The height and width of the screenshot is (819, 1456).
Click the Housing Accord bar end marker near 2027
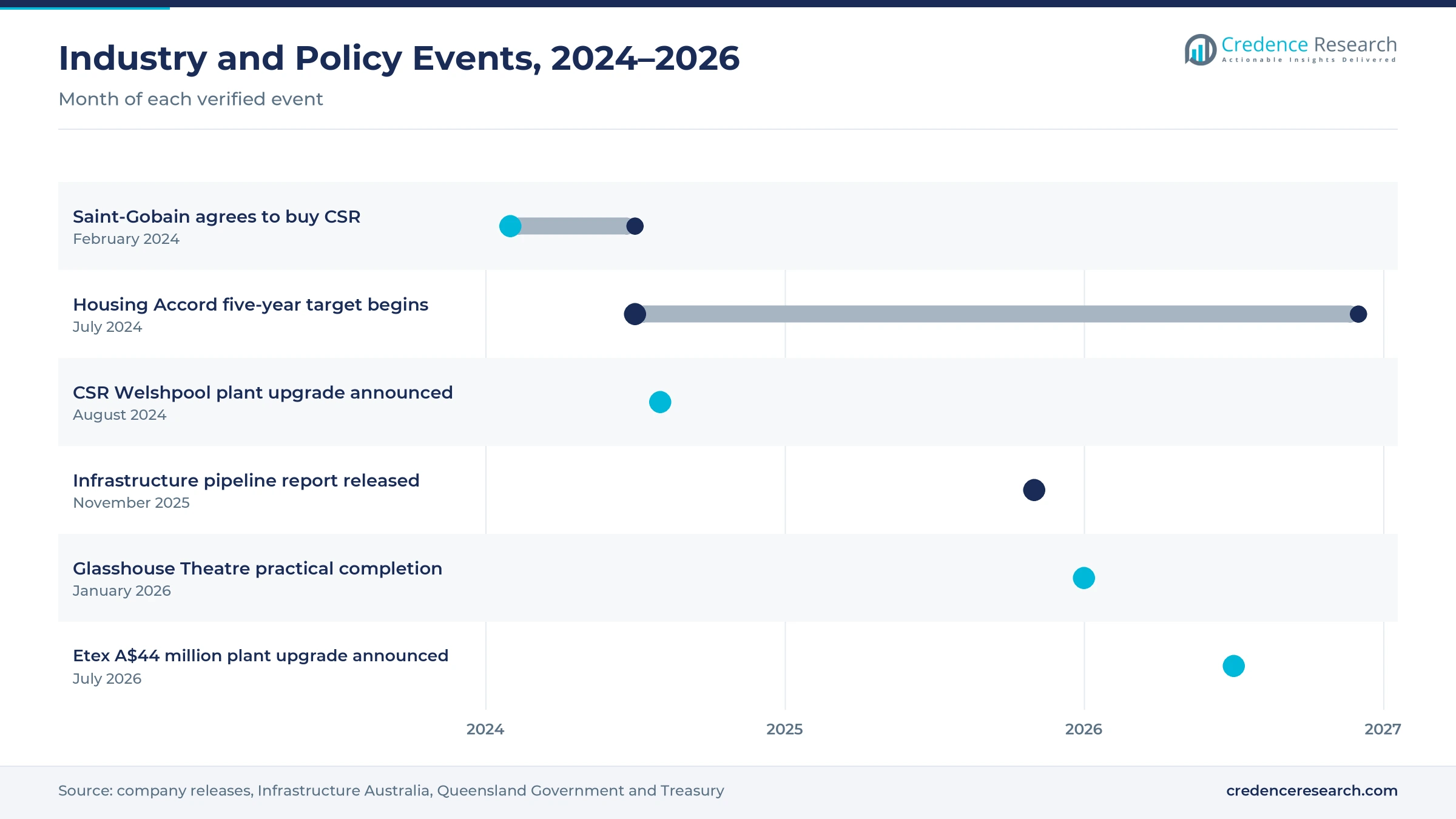[x=1358, y=314]
